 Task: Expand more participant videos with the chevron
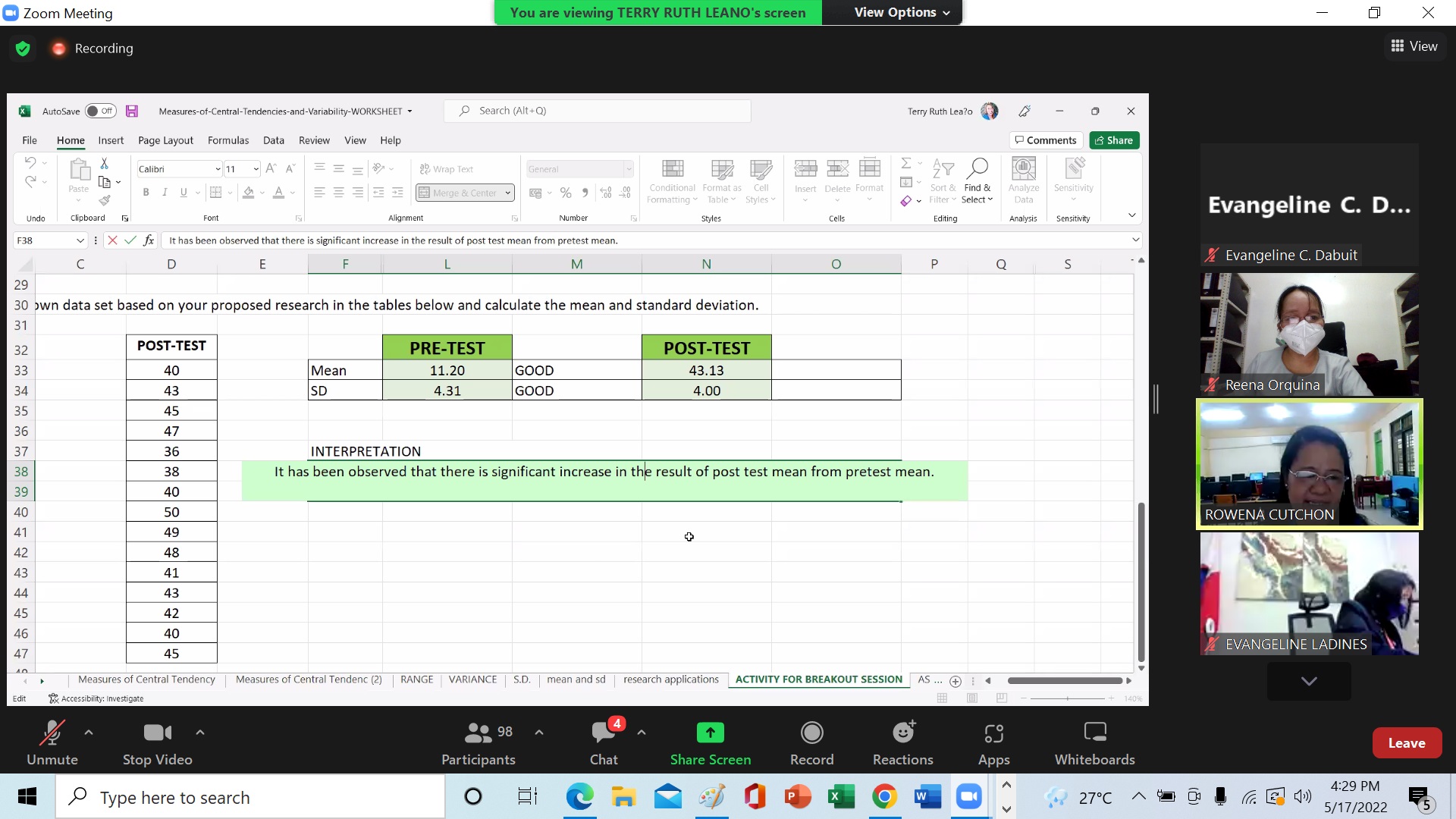coord(1308,681)
